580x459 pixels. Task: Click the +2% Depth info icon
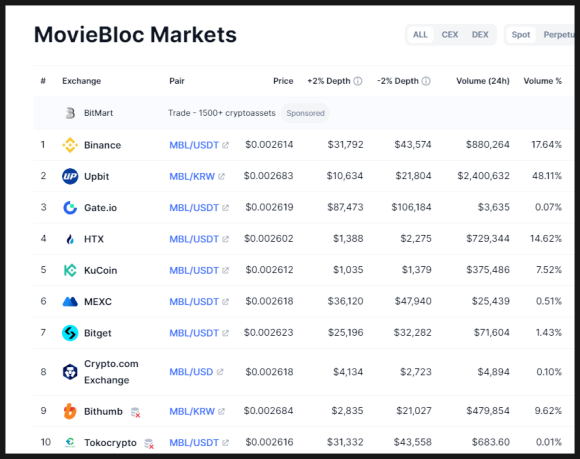(x=358, y=81)
